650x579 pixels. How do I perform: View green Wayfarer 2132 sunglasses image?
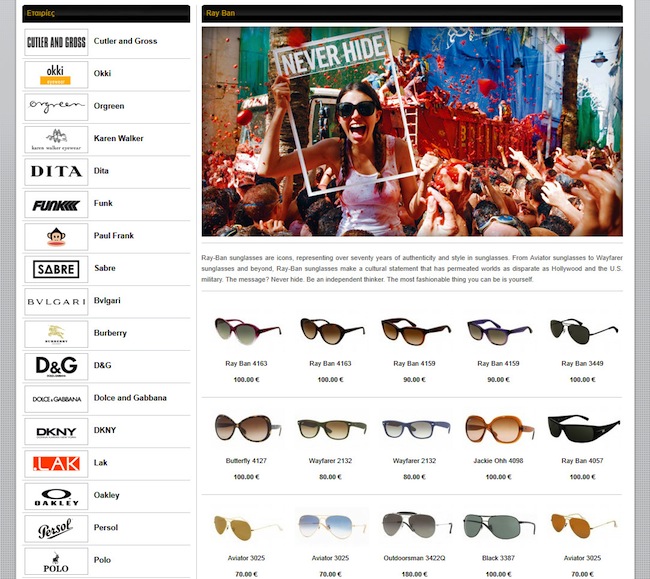click(x=331, y=428)
